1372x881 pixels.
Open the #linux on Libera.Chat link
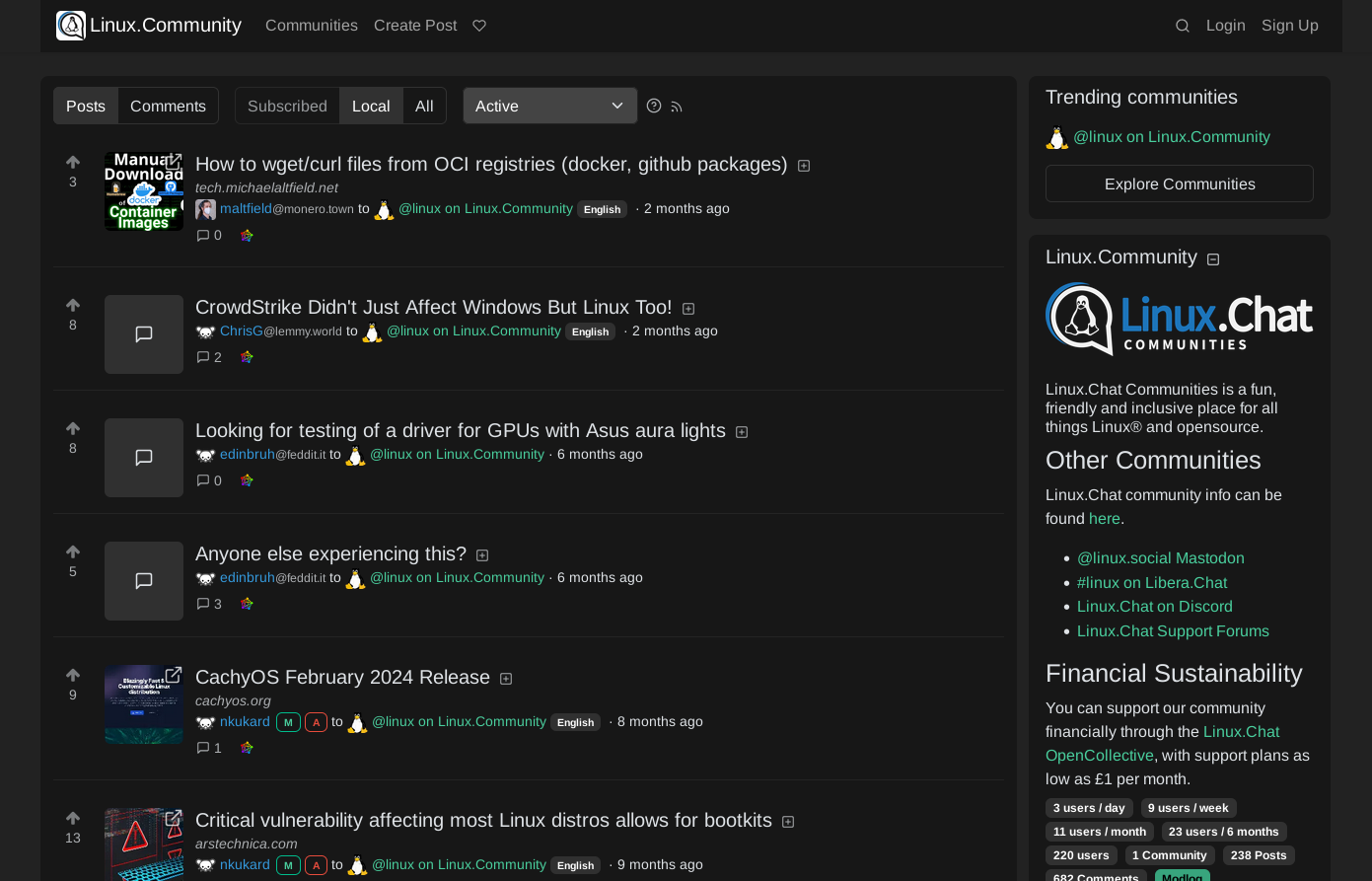click(1152, 583)
